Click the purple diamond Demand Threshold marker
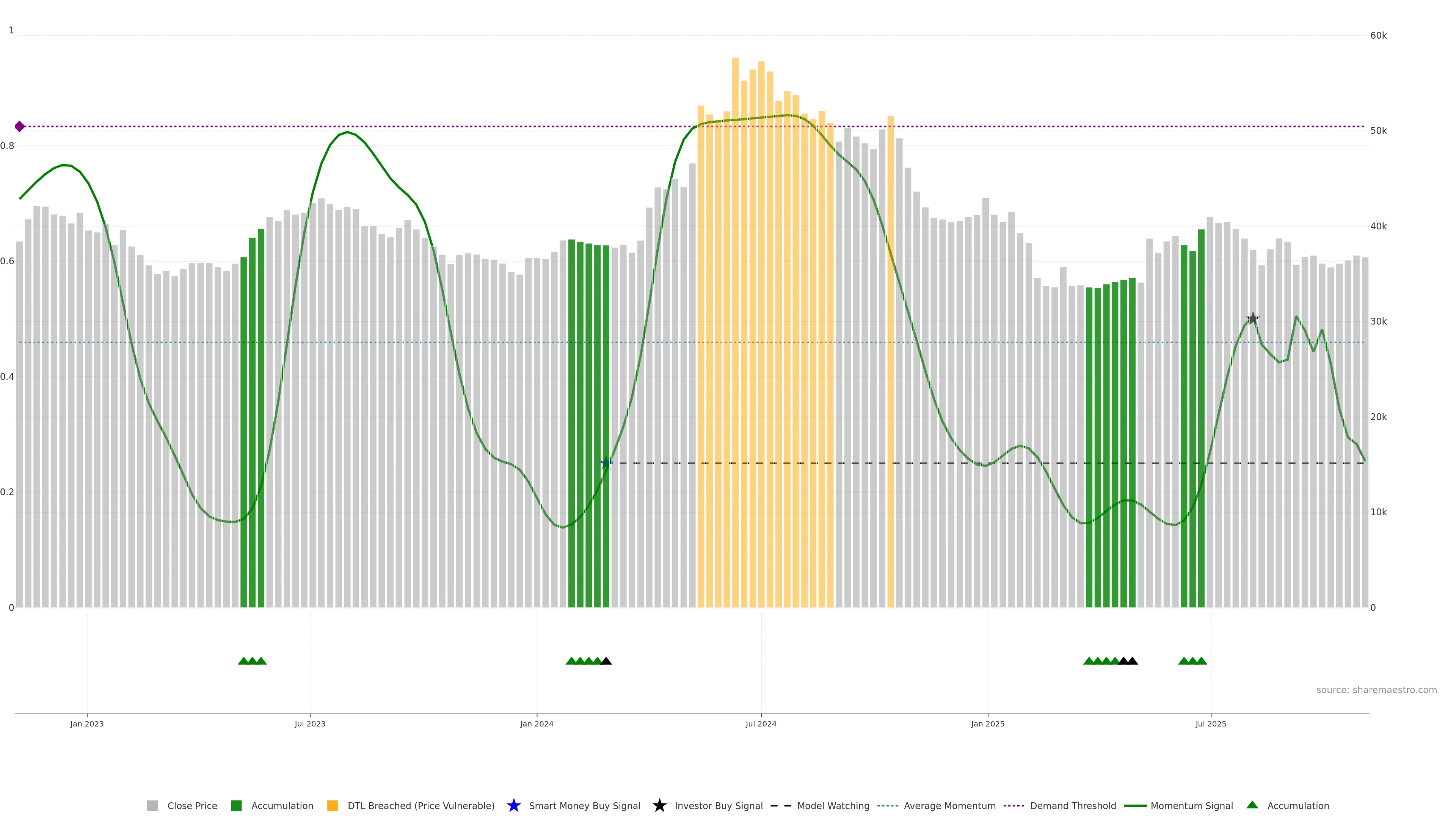1456x819 pixels. point(20,127)
